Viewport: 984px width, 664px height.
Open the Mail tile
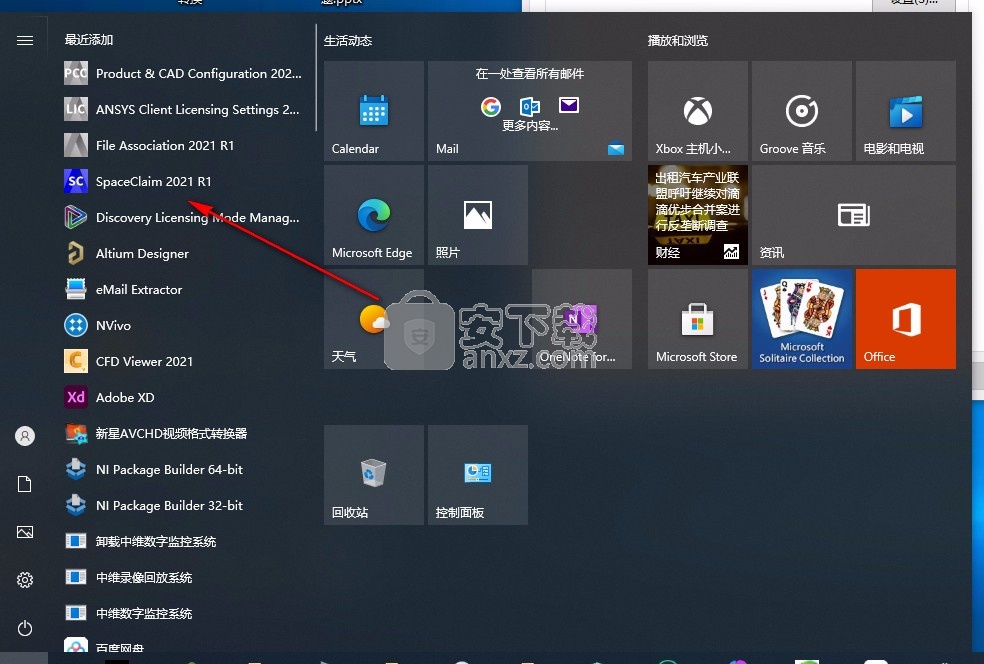530,111
